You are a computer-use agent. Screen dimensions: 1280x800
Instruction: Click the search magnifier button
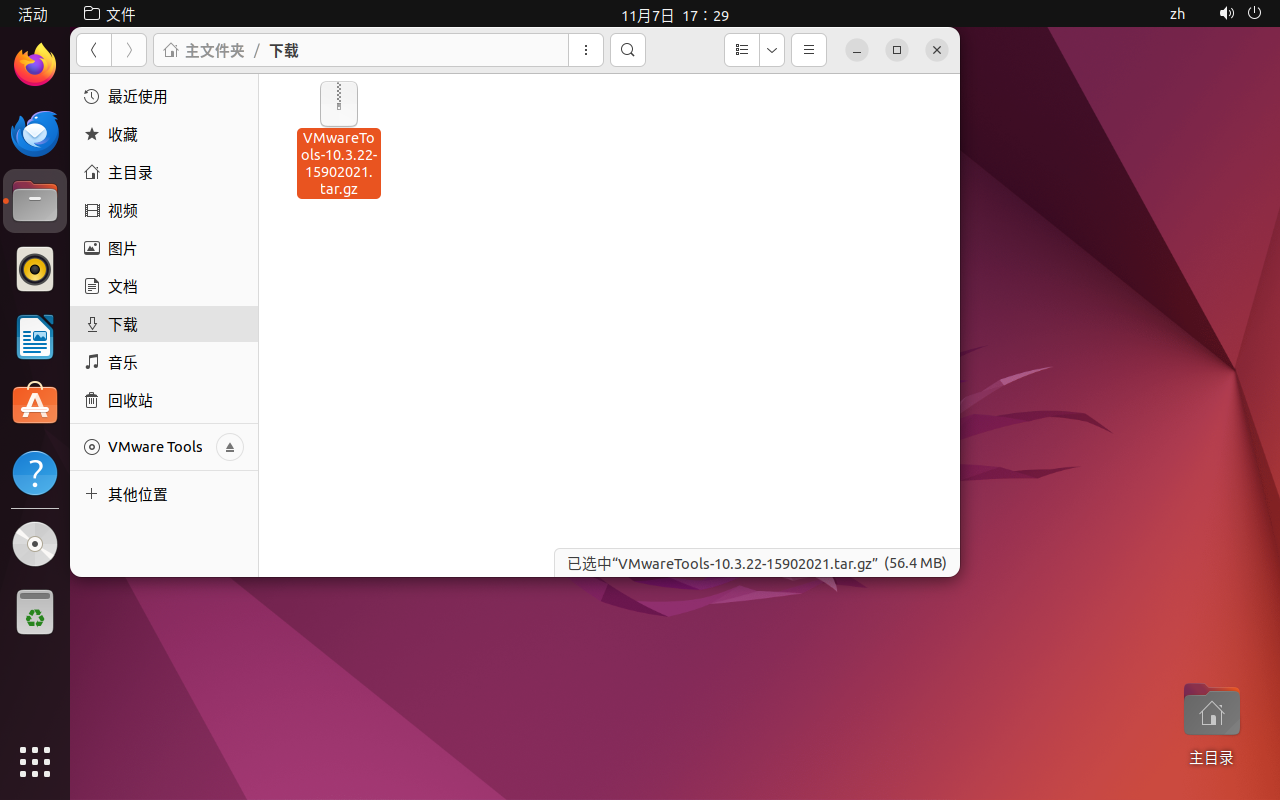coord(627,50)
